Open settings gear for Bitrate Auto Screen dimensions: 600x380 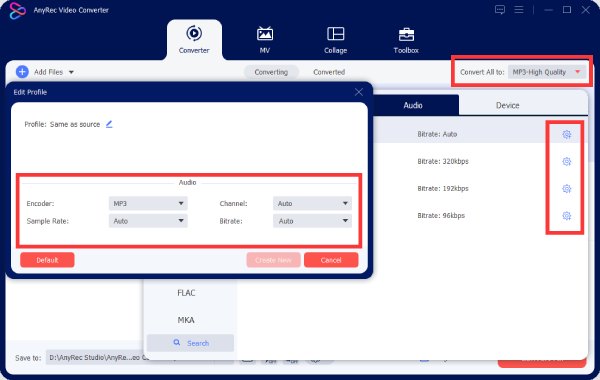click(567, 134)
